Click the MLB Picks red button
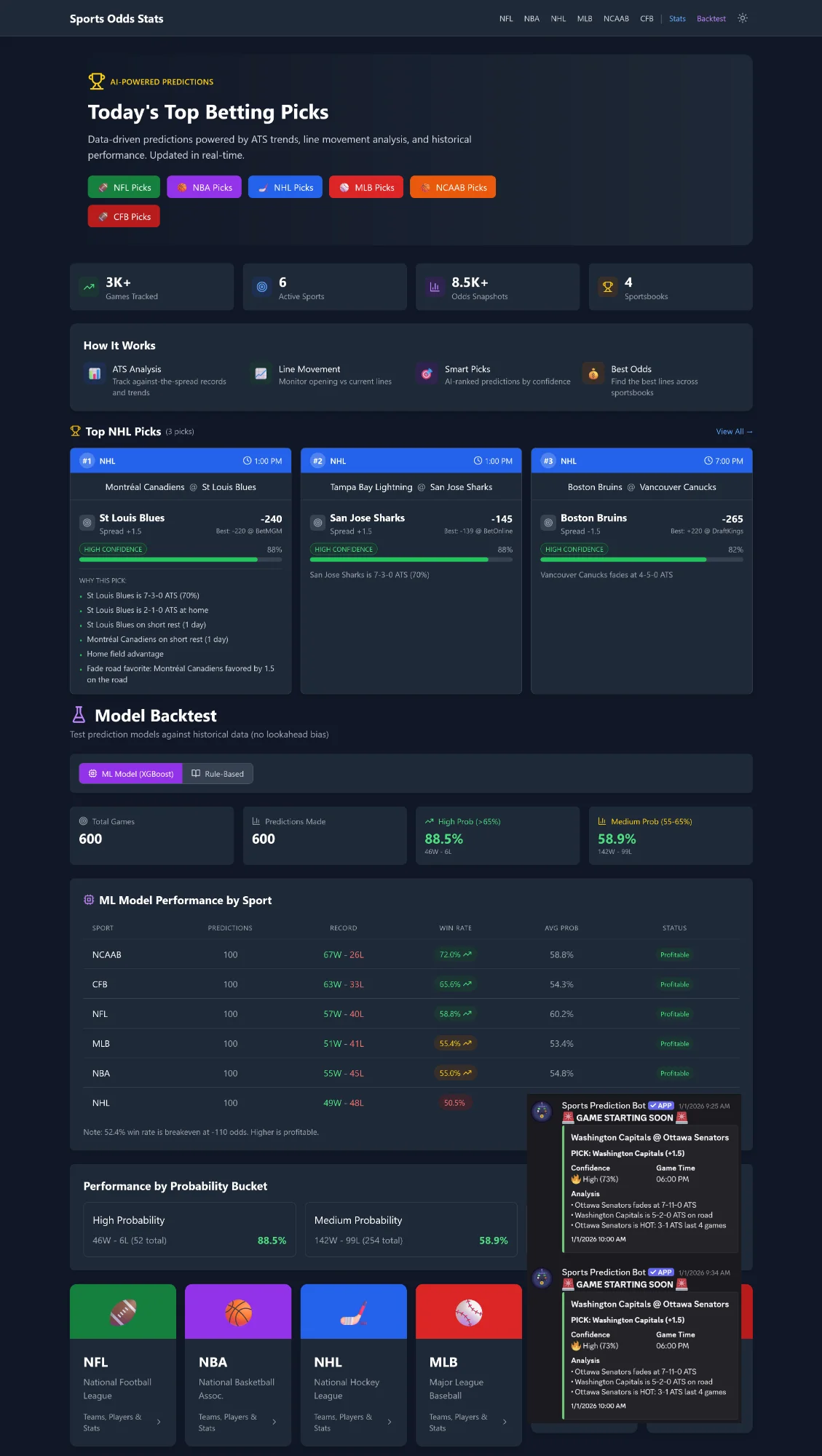The width and height of the screenshot is (822, 1456). [x=365, y=187]
